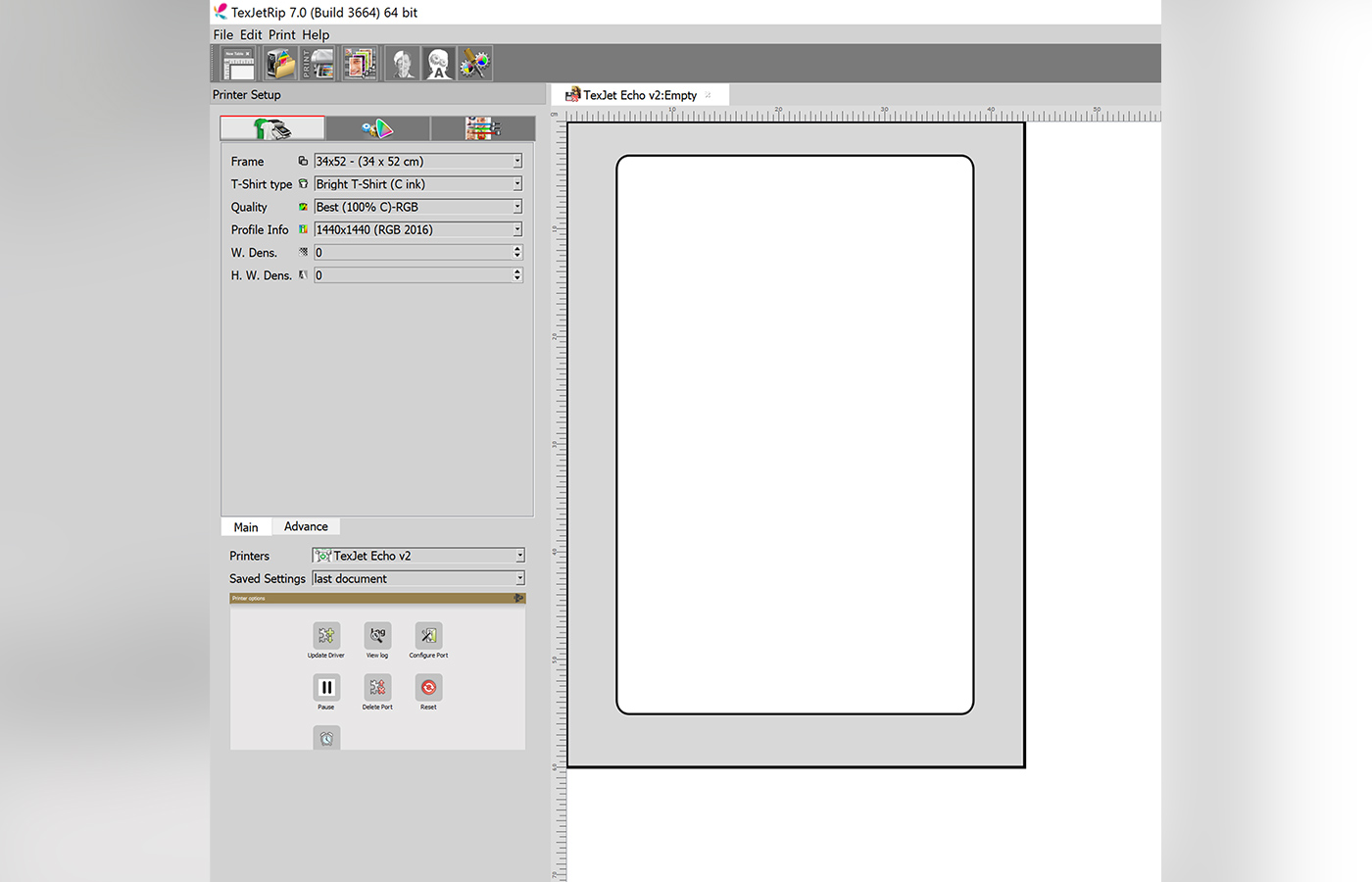This screenshot has height=882, width=1372.
Task: Click the open image folder toolbar icon
Action: [280, 64]
